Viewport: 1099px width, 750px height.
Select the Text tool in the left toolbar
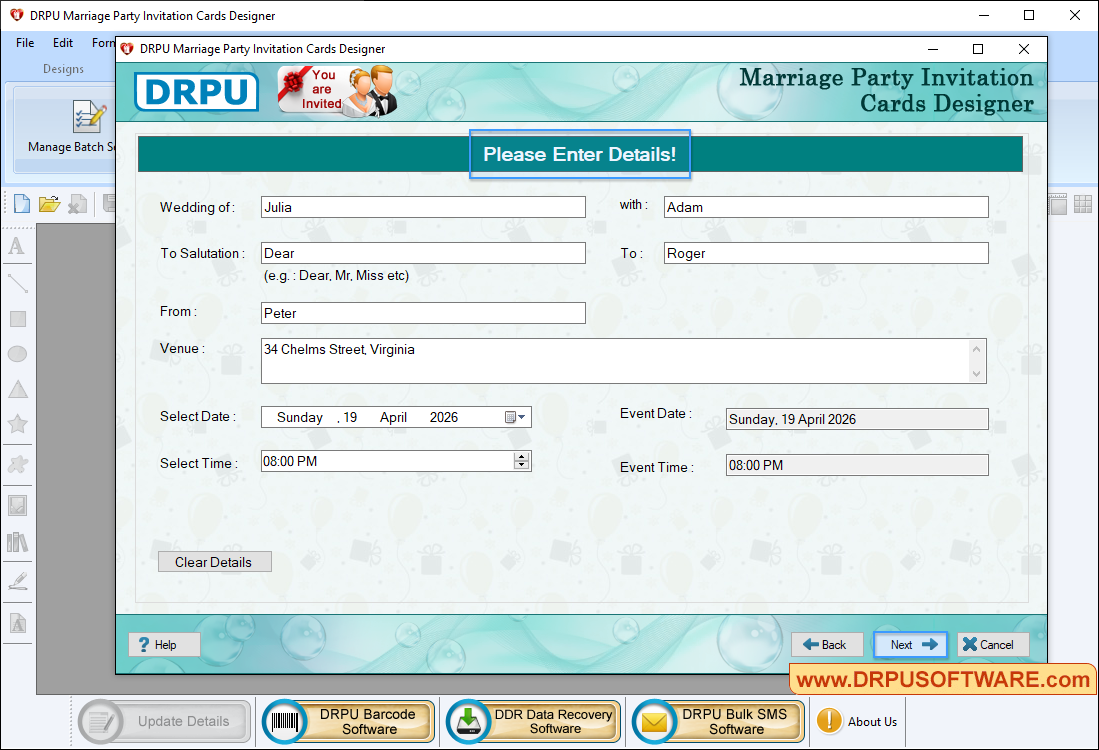17,246
